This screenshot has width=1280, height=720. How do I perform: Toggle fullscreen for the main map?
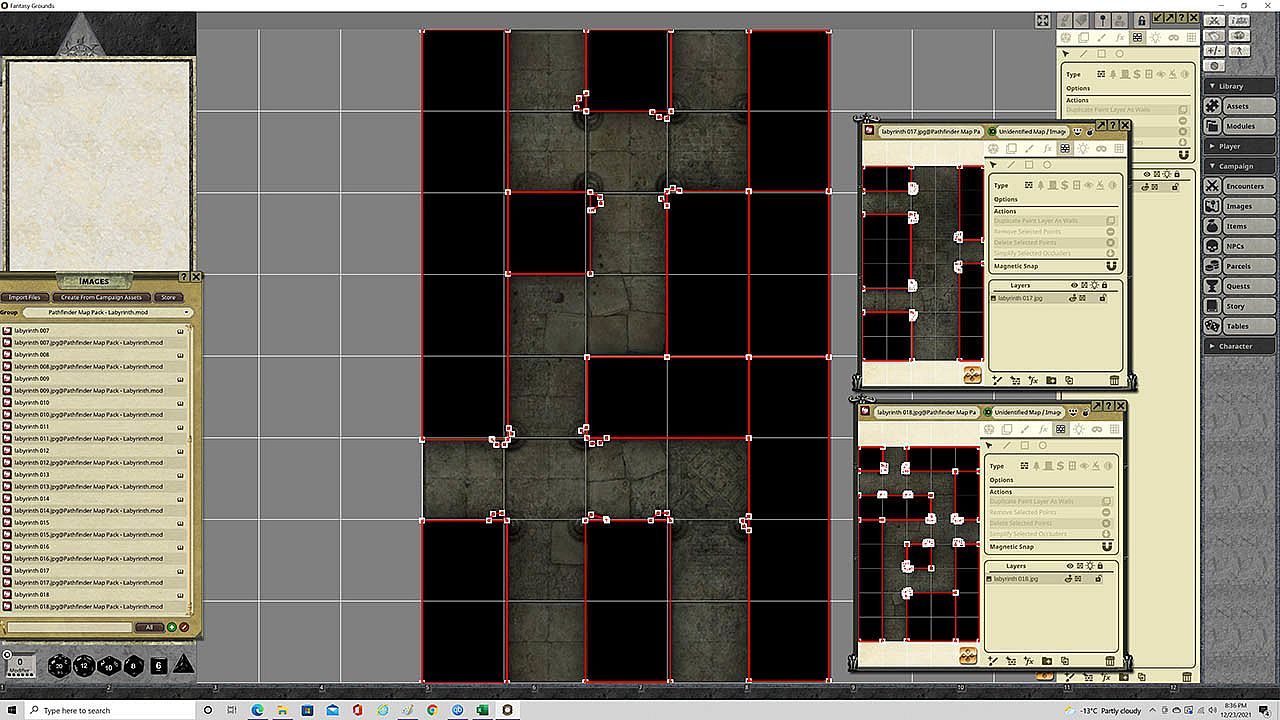1042,20
